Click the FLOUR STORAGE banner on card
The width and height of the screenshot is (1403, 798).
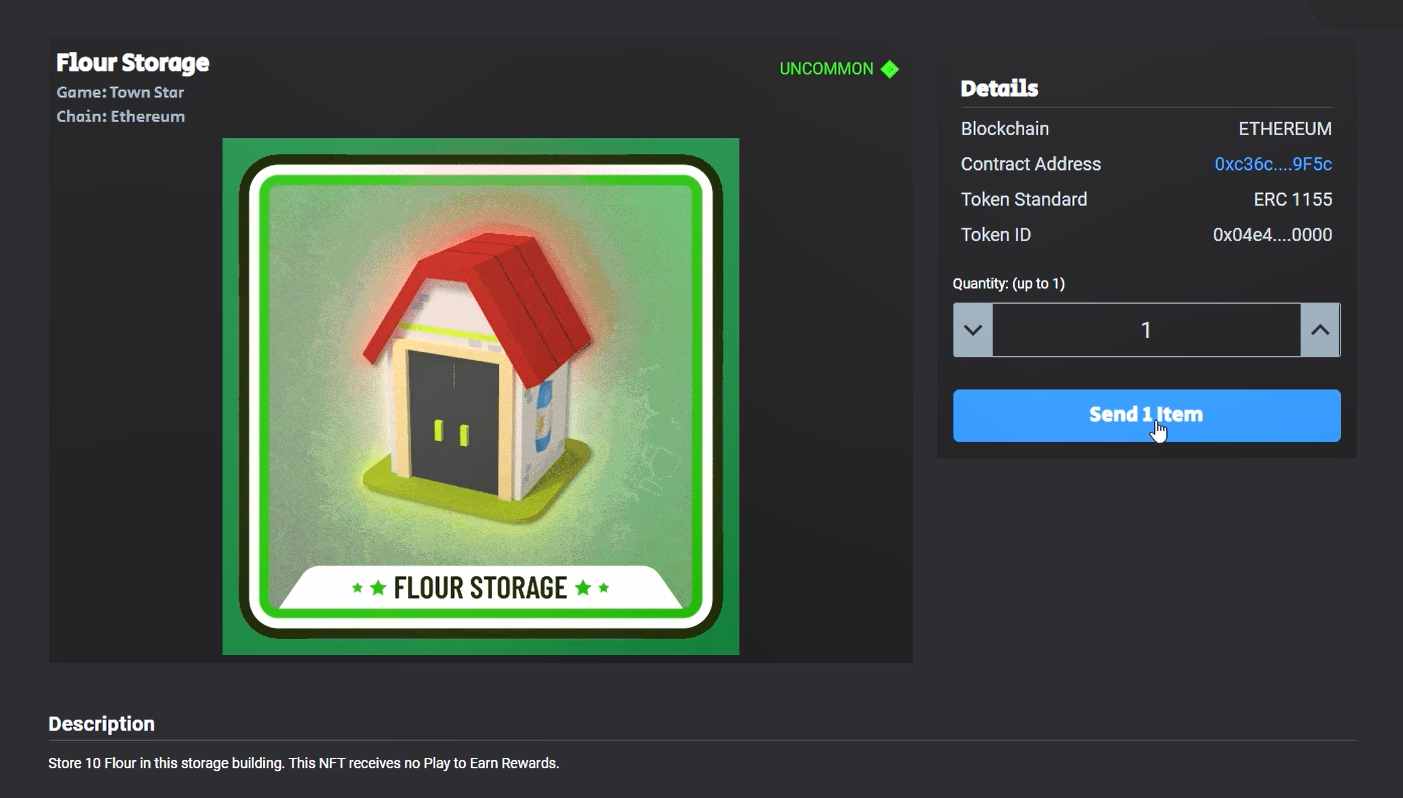pyautogui.click(x=481, y=587)
